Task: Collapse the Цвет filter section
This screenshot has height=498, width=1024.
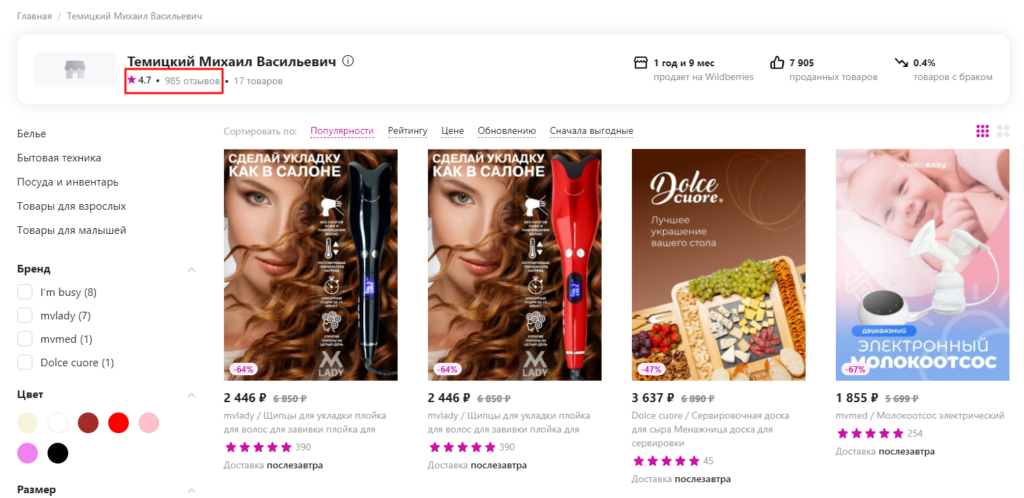Action: (191, 395)
